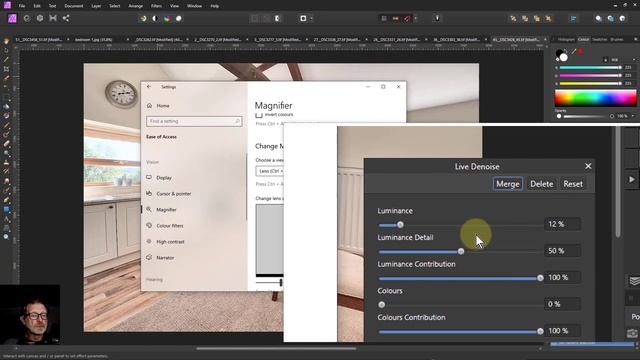Open the Choose a view Lens dropdown
This screenshot has height=360, width=640.
pyautogui.click(x=269, y=171)
